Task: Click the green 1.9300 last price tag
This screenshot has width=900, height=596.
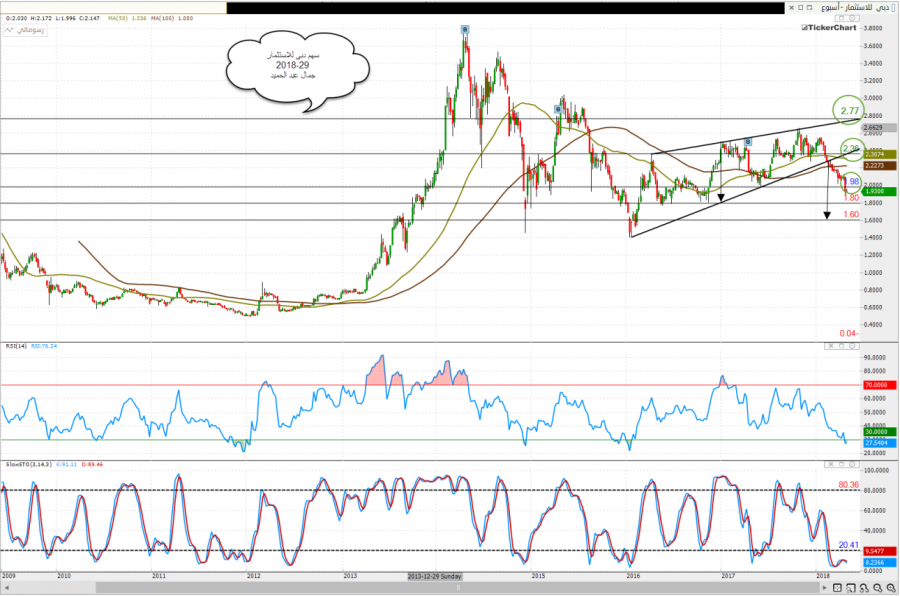Action: click(879, 191)
